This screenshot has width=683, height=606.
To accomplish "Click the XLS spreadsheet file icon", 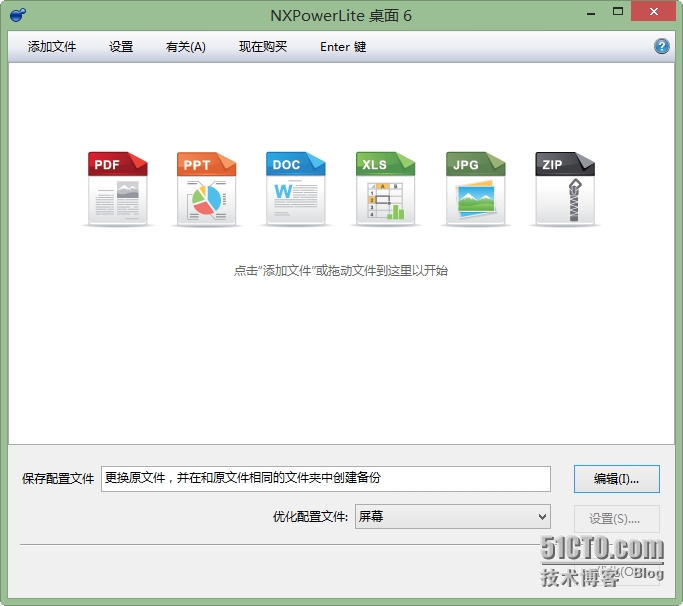I will (385, 188).
